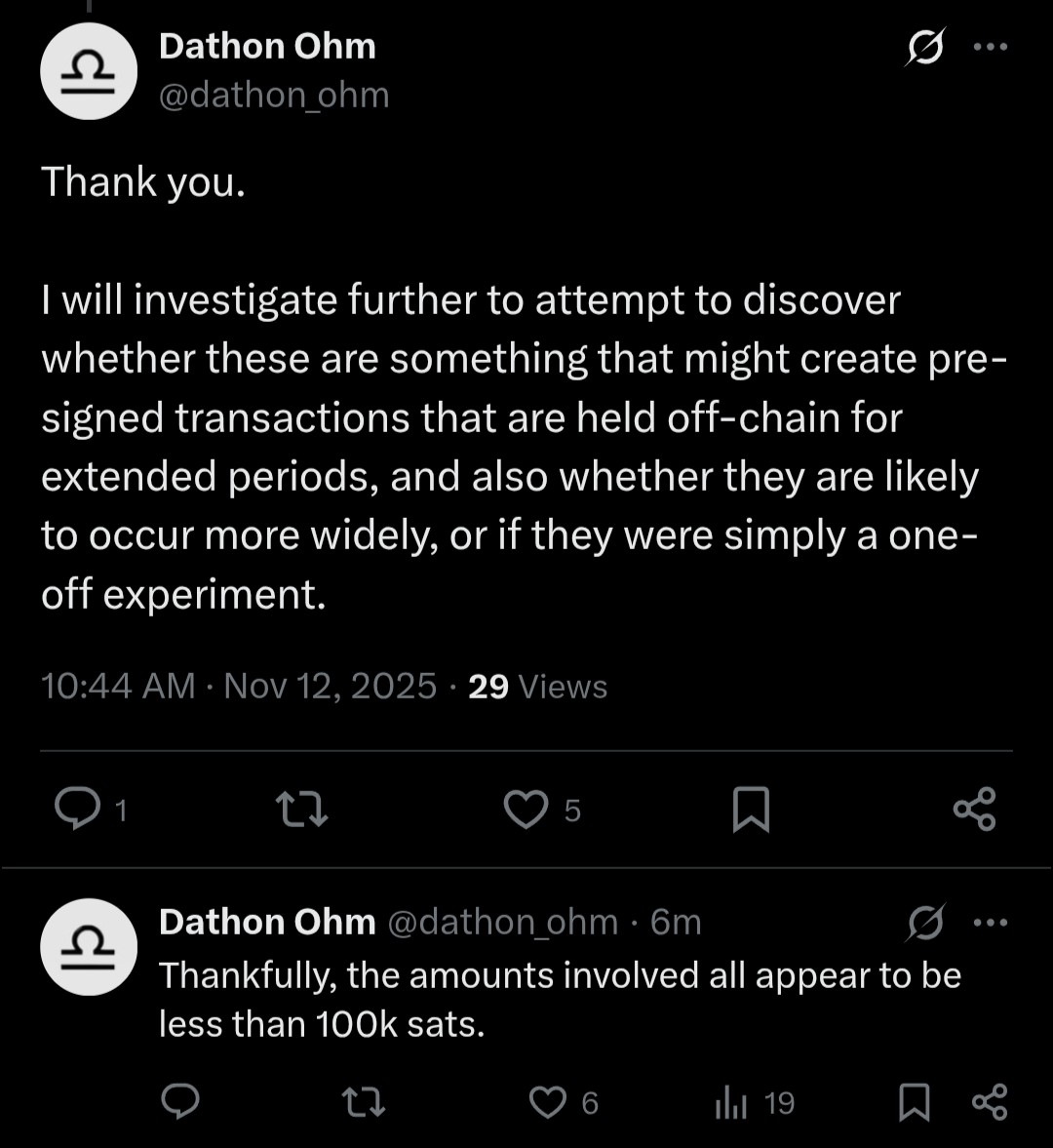Open the @dathon_ohm handle in main post
Screen dimensions: 1053x1148
click(274, 95)
